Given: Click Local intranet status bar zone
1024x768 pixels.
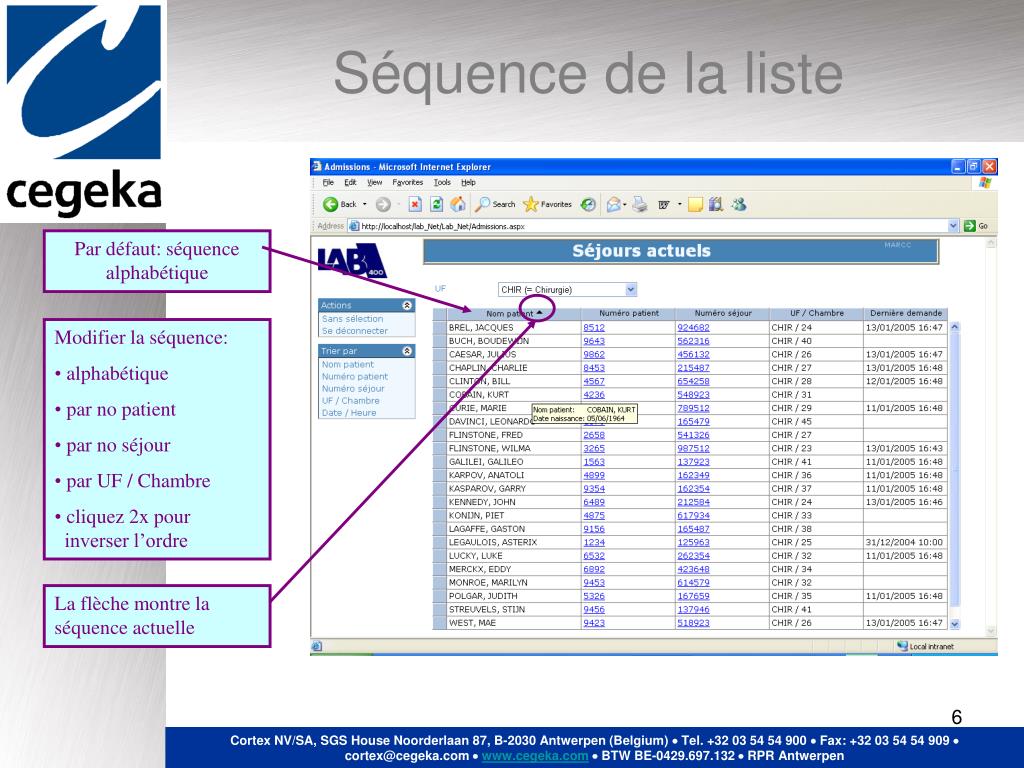Looking at the screenshot, I should 925,647.
